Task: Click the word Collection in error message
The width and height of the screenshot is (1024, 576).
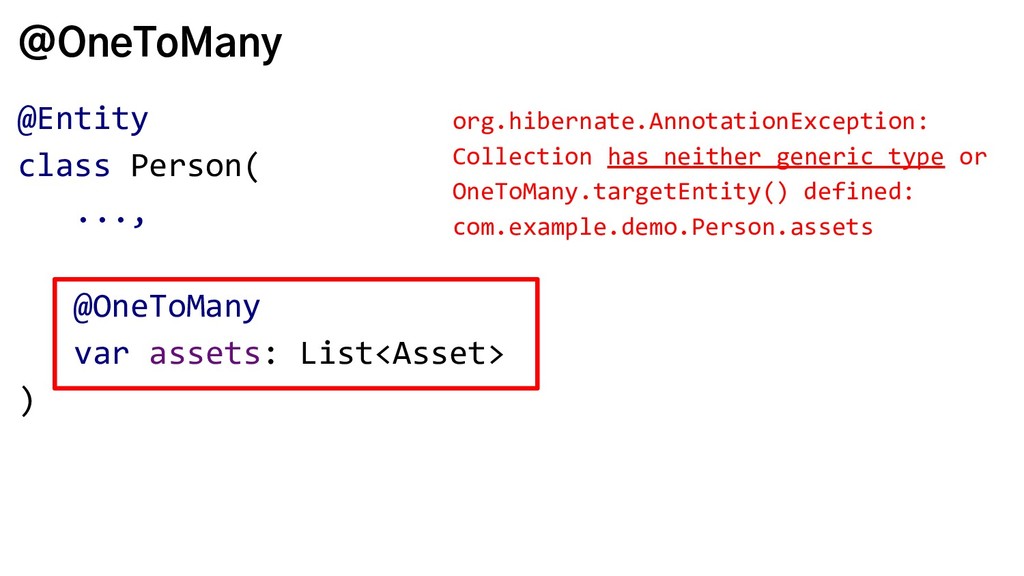Action: point(522,157)
